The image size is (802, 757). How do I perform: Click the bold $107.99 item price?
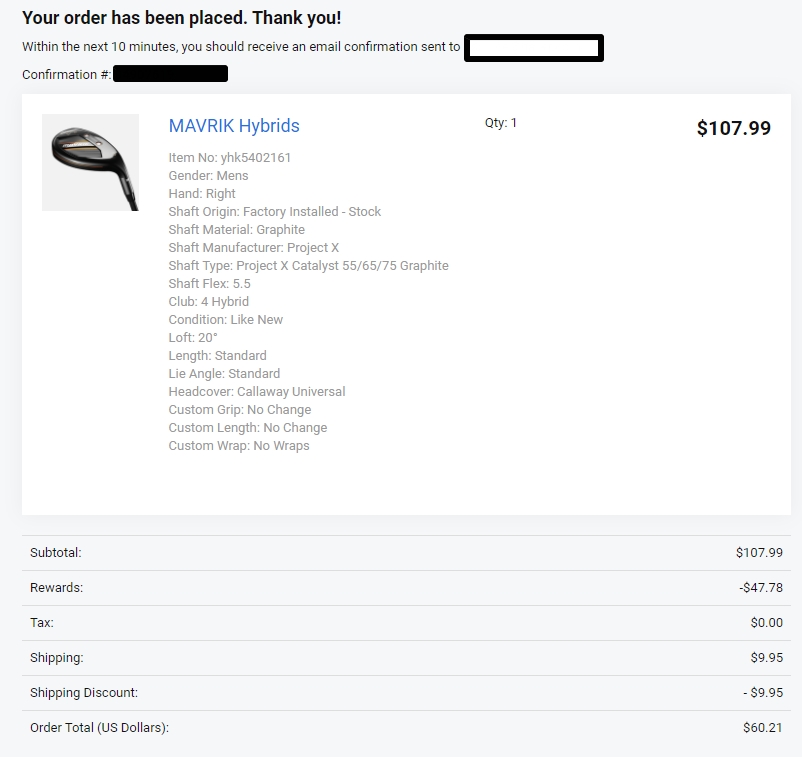tap(733, 128)
